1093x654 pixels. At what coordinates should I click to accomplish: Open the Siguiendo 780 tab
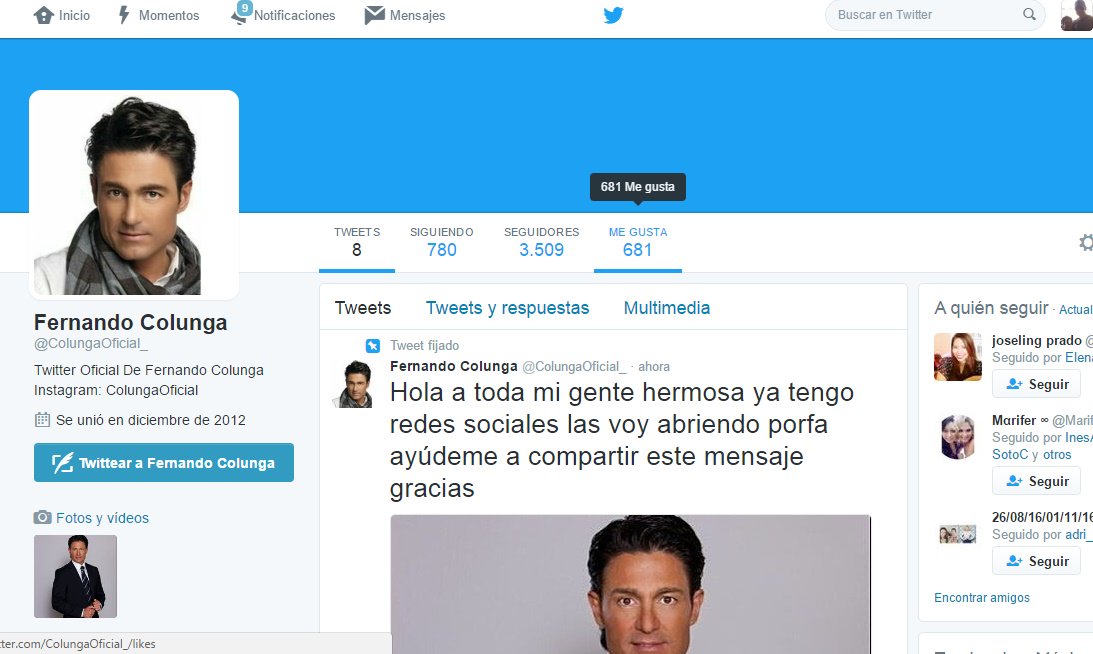click(441, 242)
